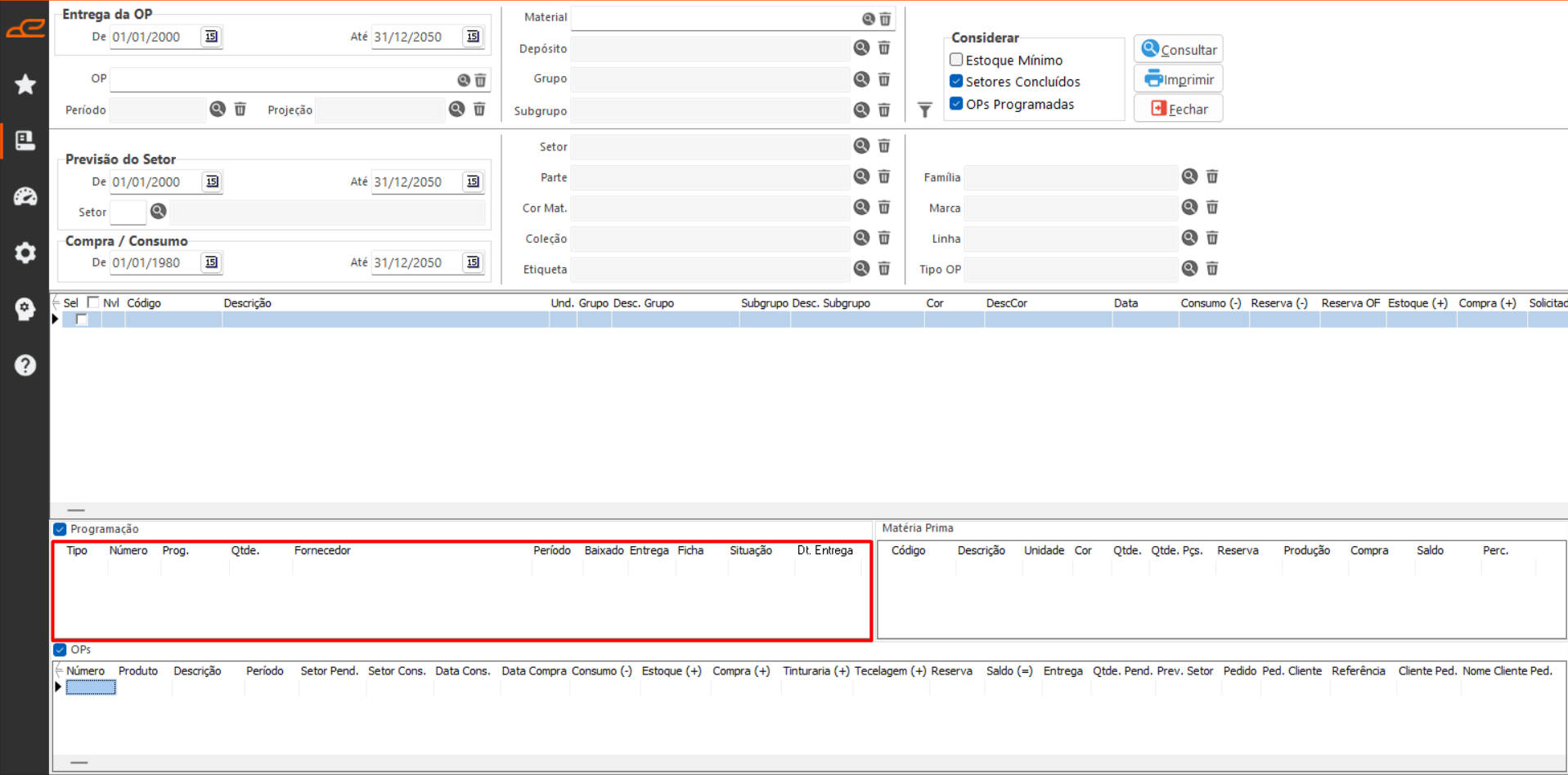Toggle OPs Programadas checkbox
This screenshot has width=1568, height=775.
[956, 104]
